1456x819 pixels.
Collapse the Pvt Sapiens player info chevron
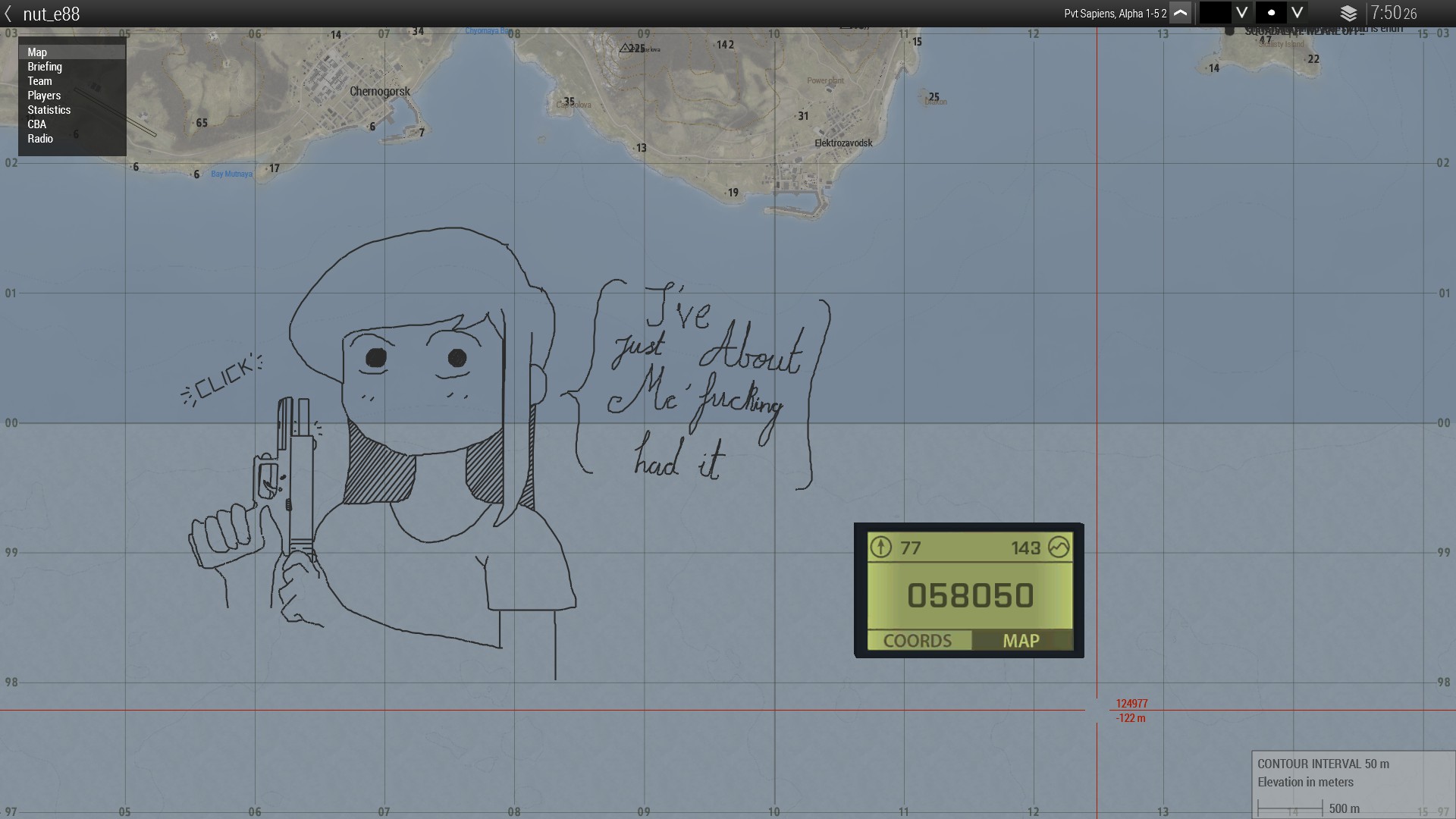(1180, 13)
